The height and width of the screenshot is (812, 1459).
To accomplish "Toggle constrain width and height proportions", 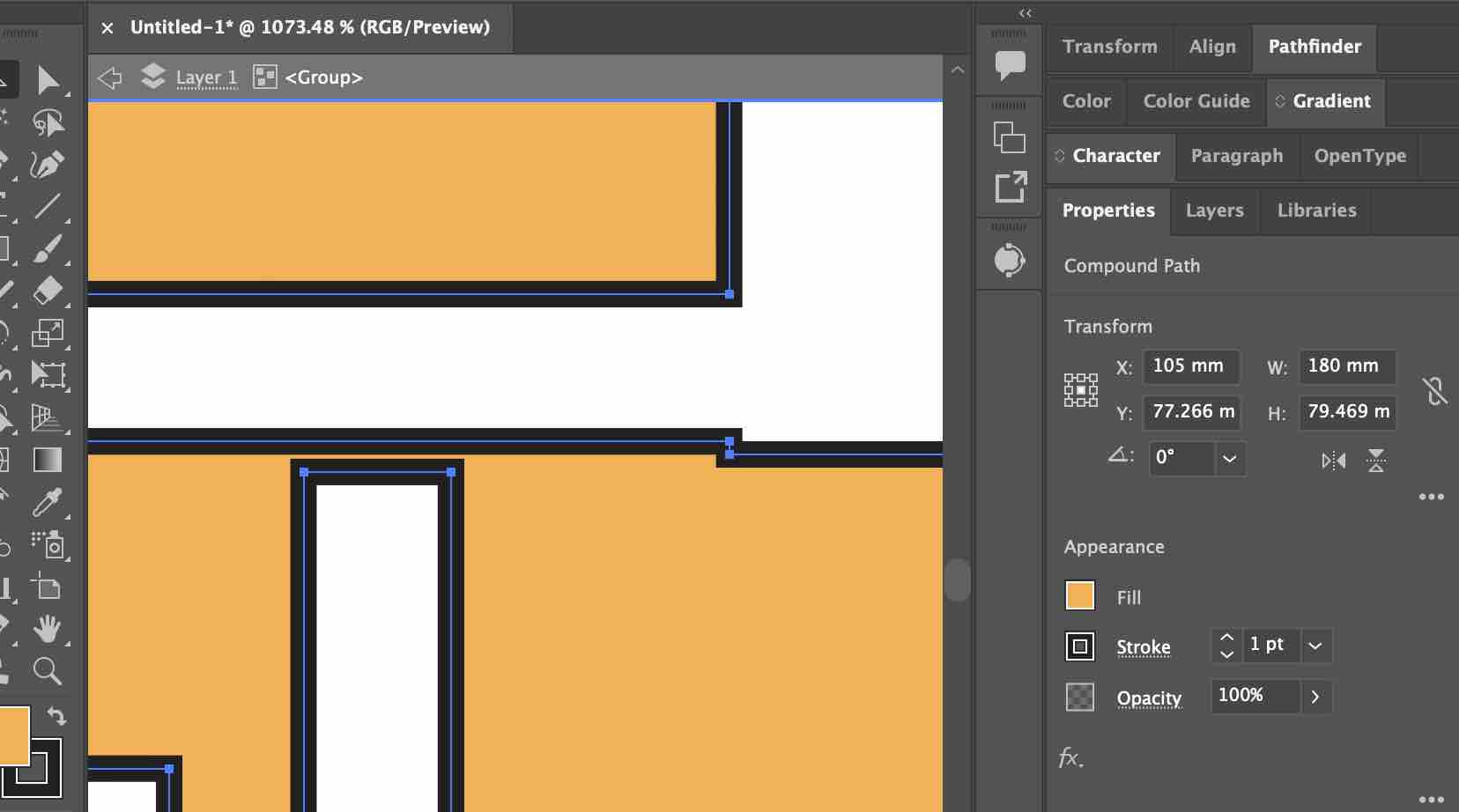I will [1435, 390].
